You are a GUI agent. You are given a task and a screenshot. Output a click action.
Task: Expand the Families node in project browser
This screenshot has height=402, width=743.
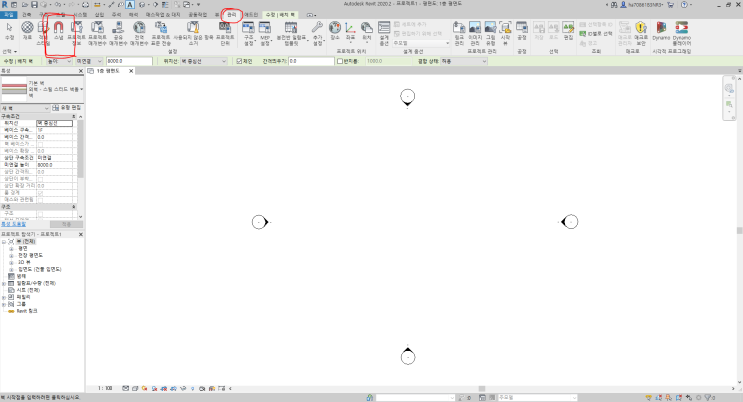pyautogui.click(x=4, y=297)
